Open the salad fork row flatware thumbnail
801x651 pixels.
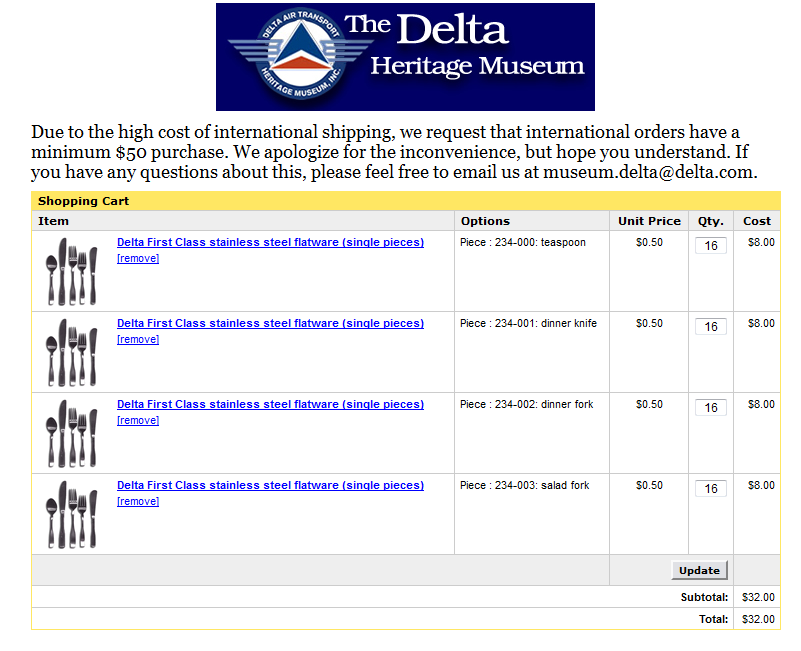click(x=71, y=514)
